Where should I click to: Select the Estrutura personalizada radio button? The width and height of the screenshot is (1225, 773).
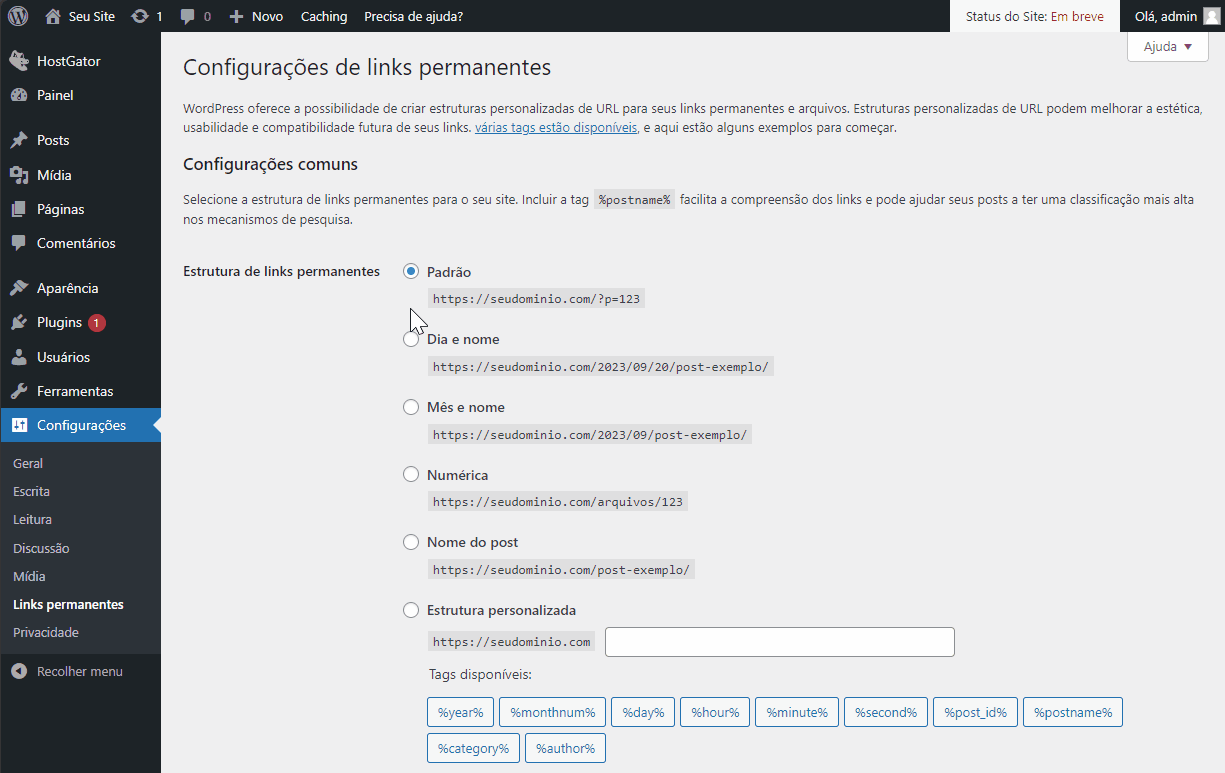pos(411,610)
